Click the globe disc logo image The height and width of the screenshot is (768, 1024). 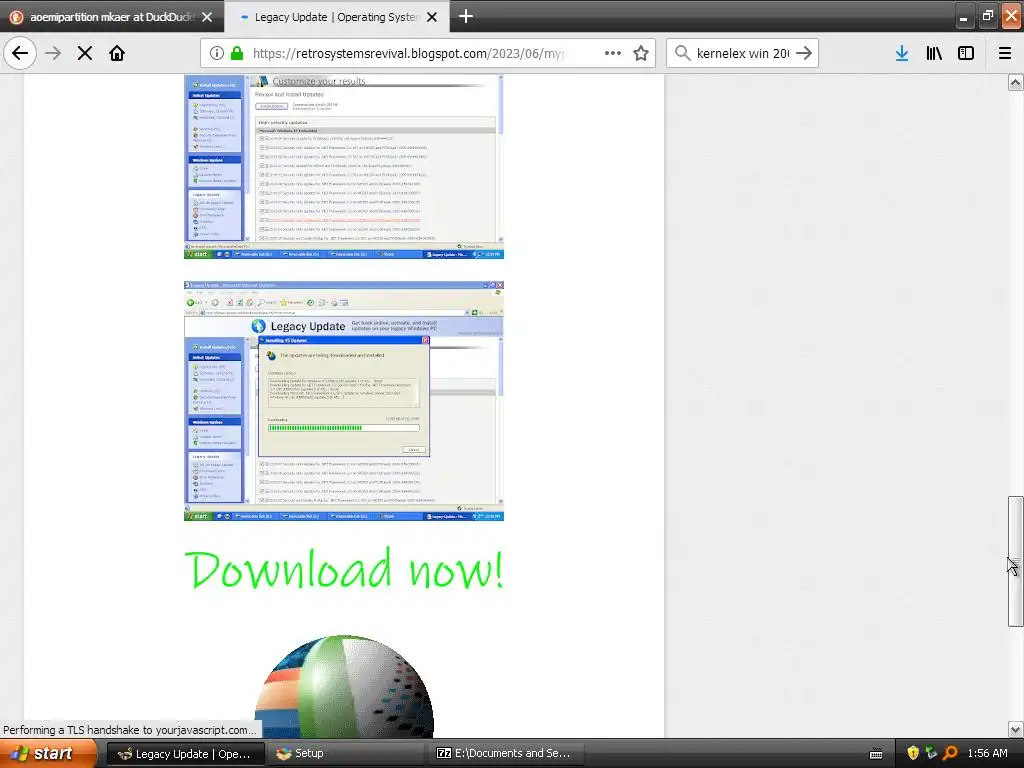[x=344, y=686]
